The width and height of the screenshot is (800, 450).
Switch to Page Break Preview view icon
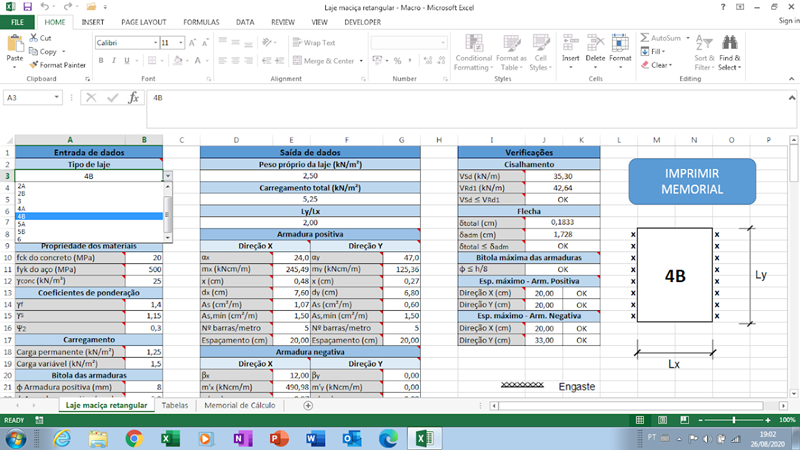pos(685,420)
